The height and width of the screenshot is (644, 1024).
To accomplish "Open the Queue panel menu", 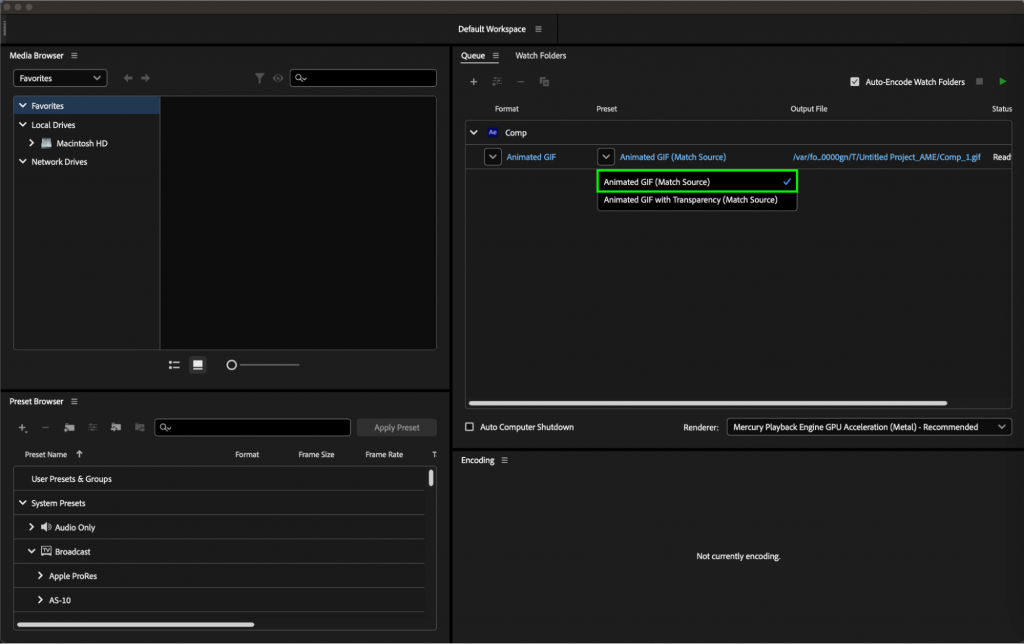I will 496,55.
